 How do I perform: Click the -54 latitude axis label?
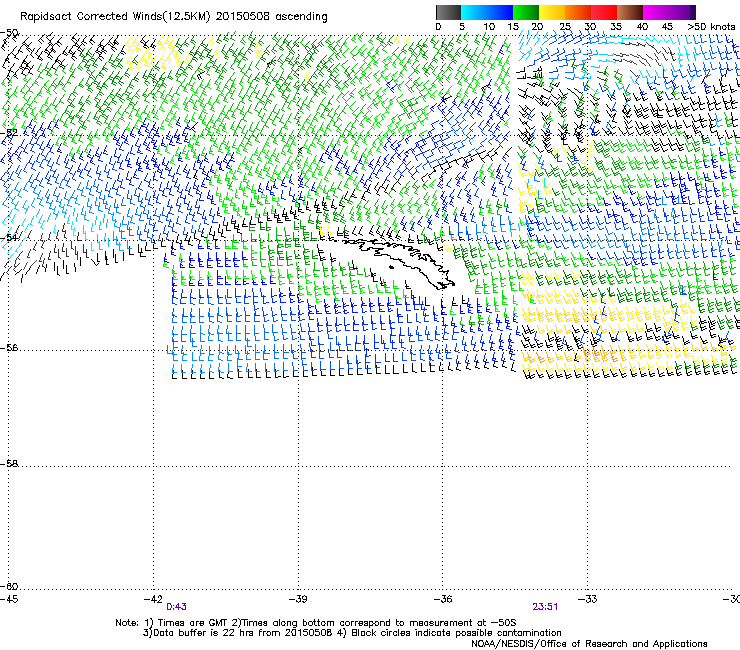click(x=9, y=238)
